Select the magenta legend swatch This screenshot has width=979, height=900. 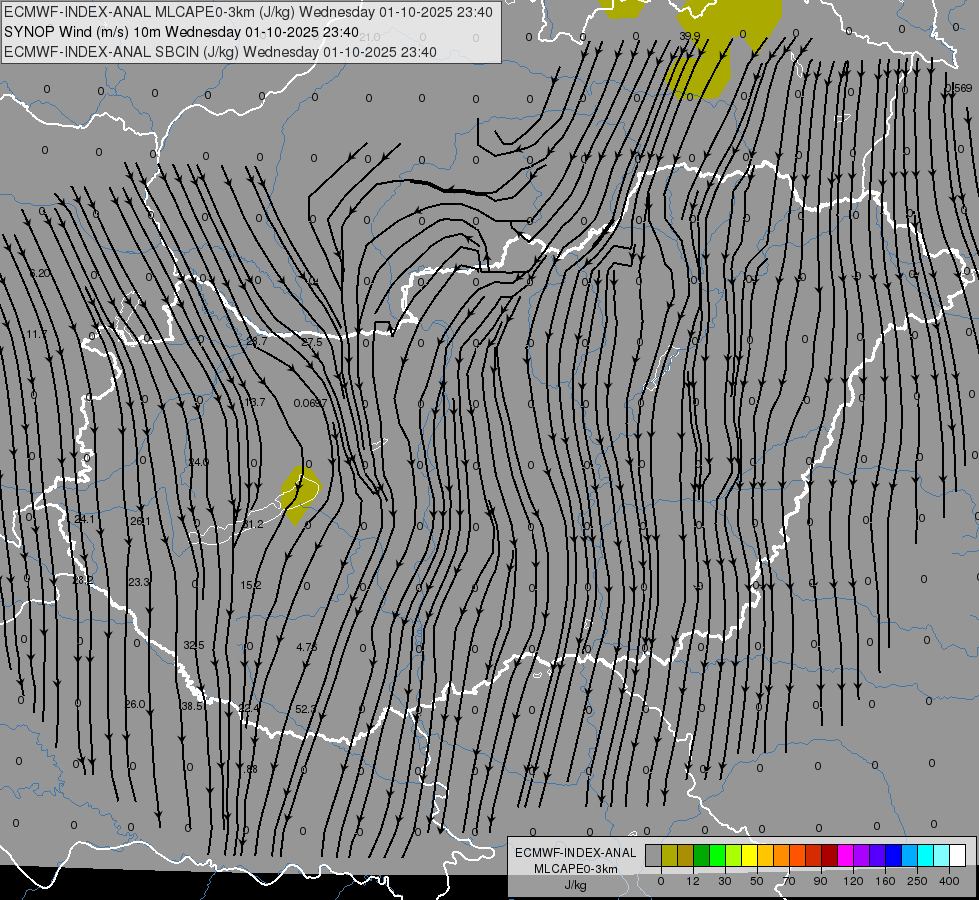pos(845,855)
